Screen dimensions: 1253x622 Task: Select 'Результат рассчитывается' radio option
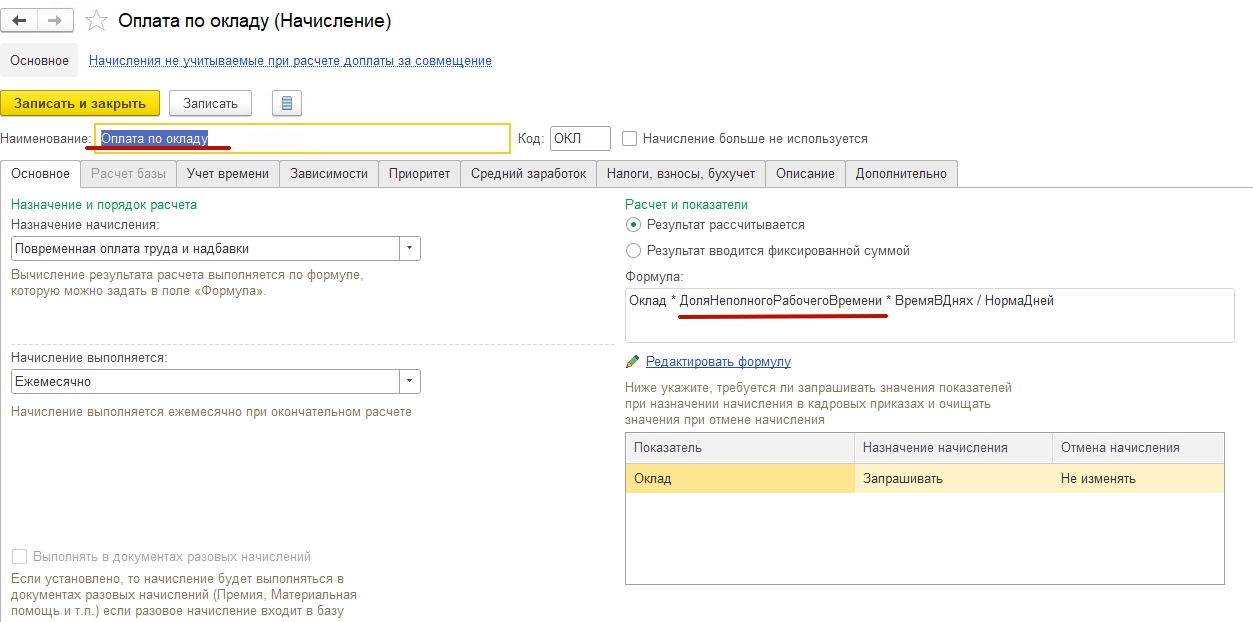click(633, 225)
